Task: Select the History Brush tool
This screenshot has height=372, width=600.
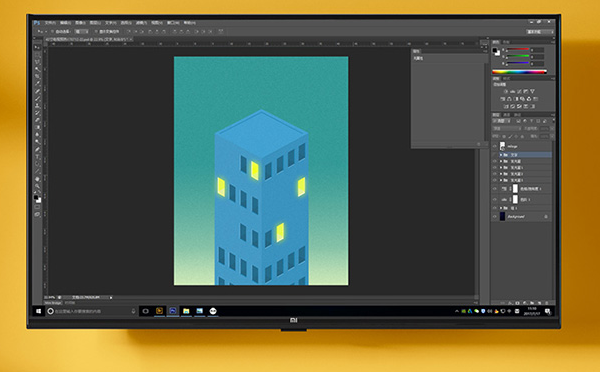Action: pyautogui.click(x=37, y=113)
